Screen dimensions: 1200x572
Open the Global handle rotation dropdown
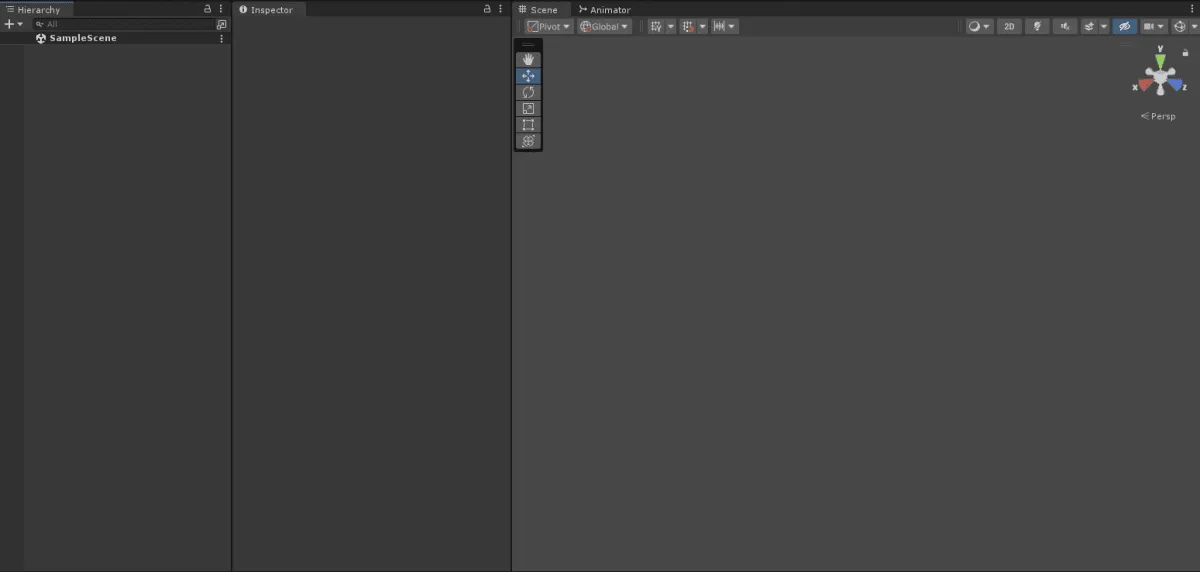[605, 27]
